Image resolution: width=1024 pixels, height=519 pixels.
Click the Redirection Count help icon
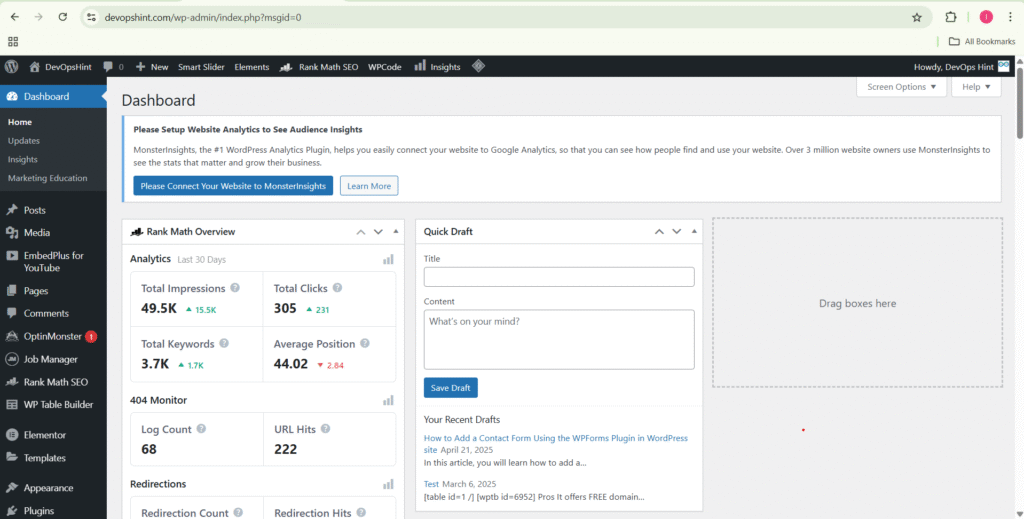238,513
